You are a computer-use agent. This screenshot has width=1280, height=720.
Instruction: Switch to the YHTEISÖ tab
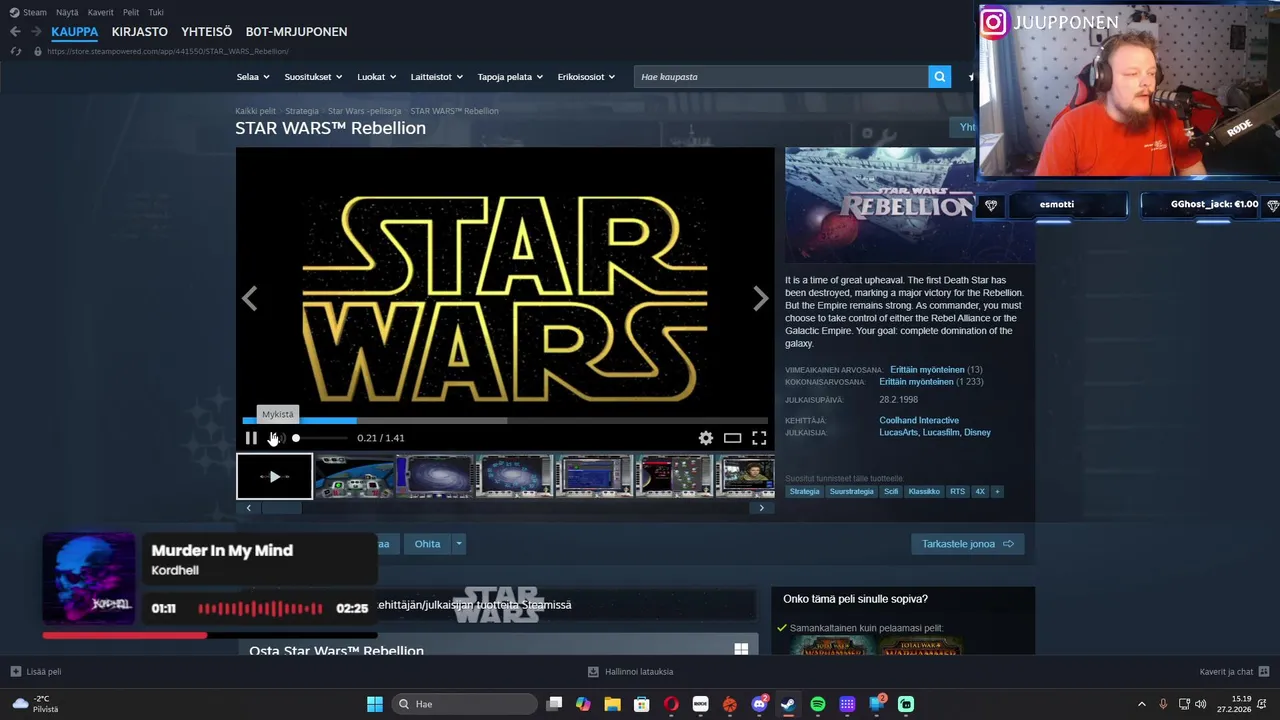click(x=207, y=31)
